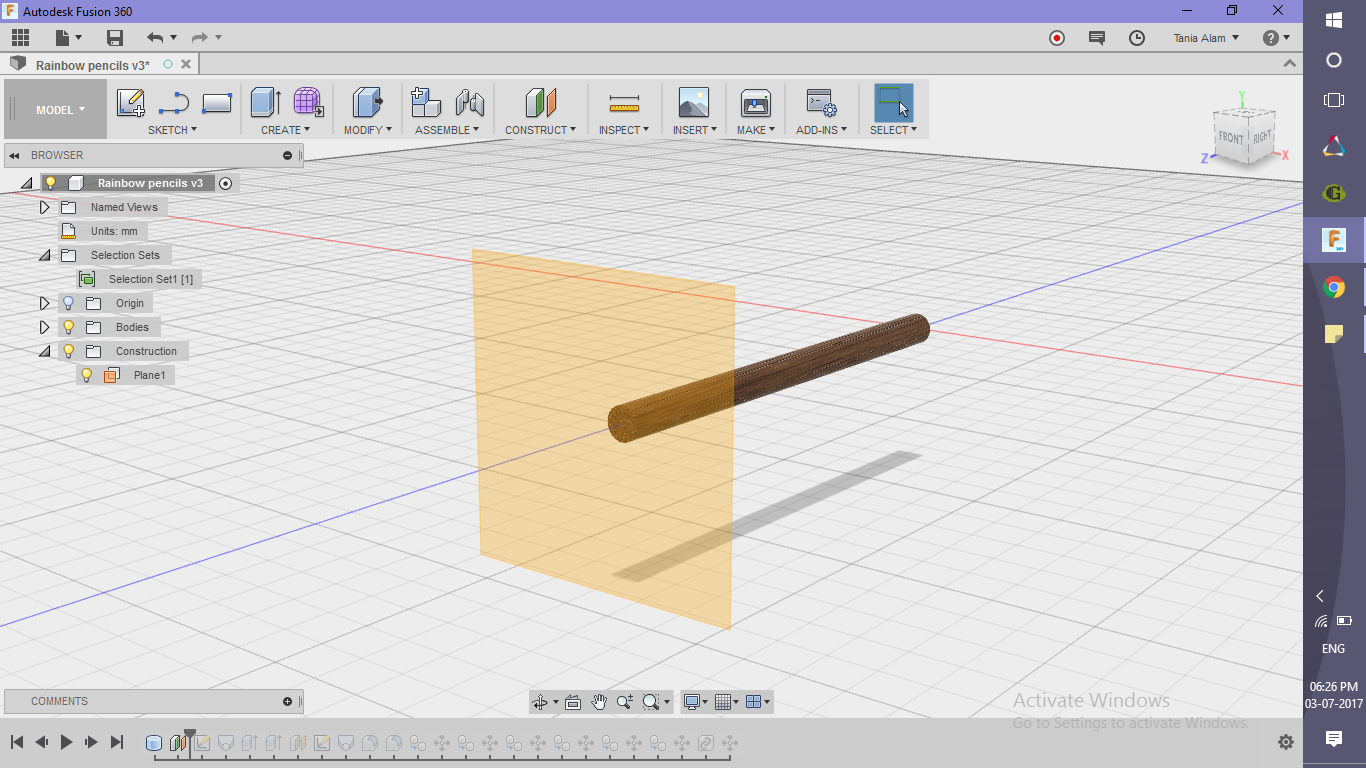This screenshot has width=1366, height=768.
Task: Open the CREATE menu
Action: (285, 130)
